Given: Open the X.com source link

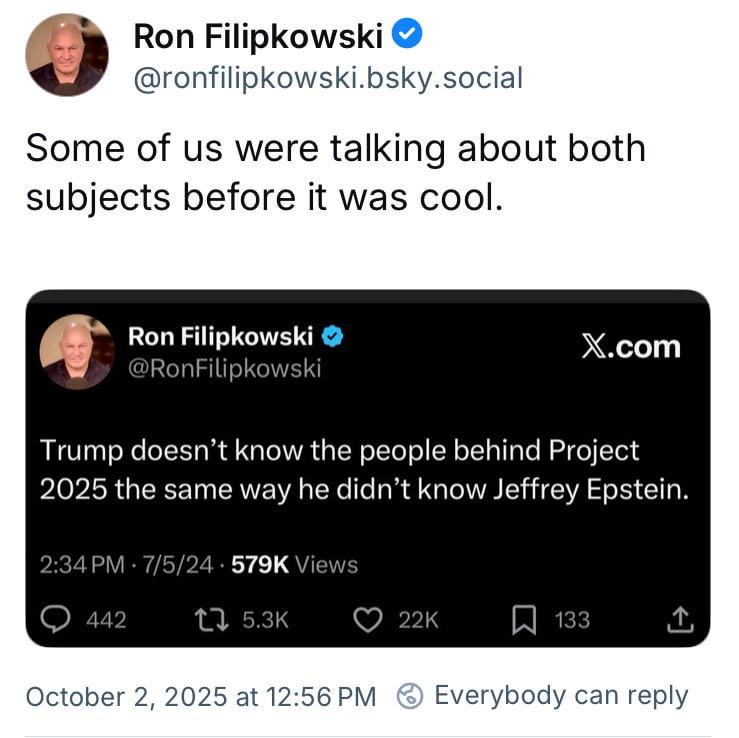Looking at the screenshot, I should coord(630,347).
